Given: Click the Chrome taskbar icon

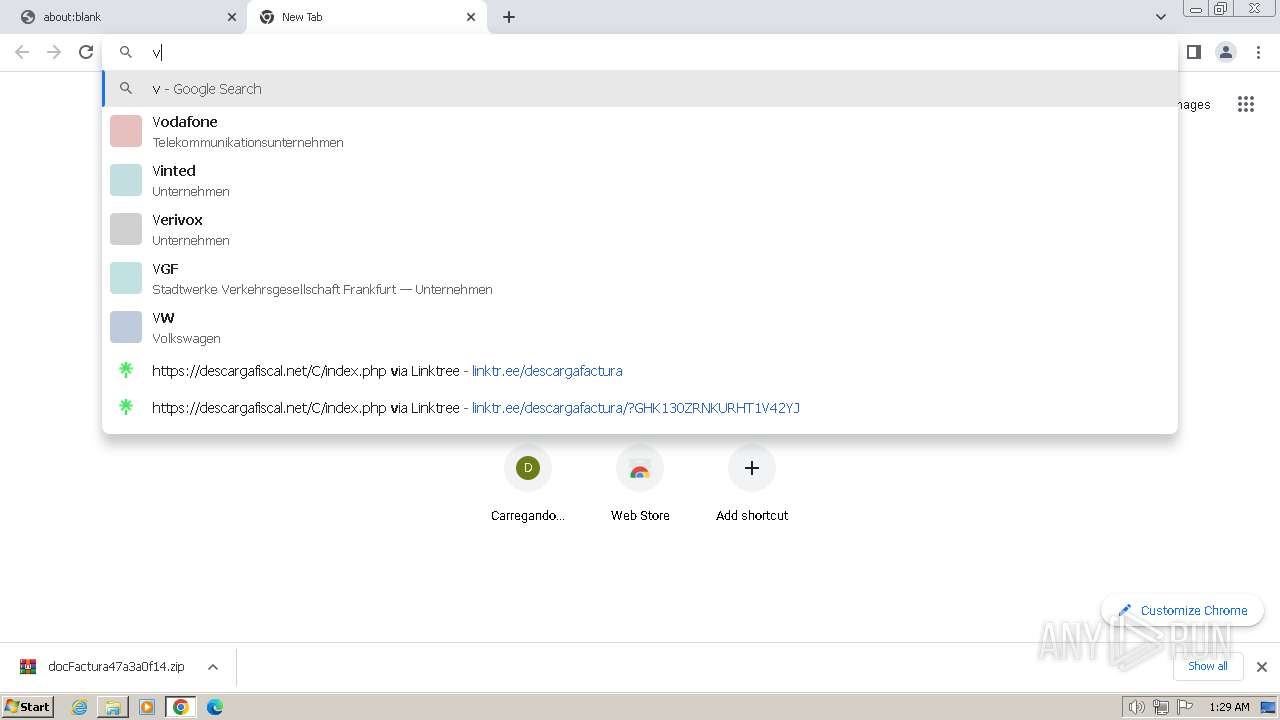Looking at the screenshot, I should 181,707.
